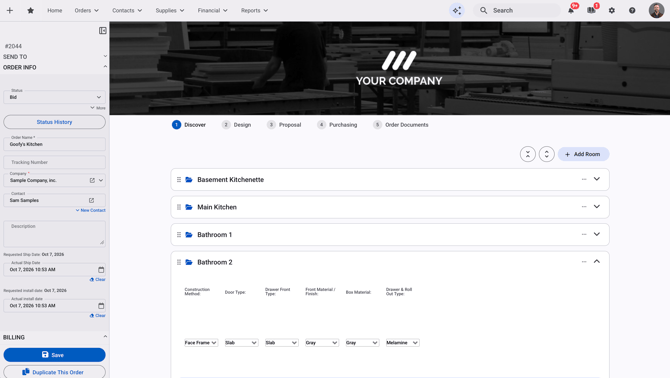The image size is (670, 378).
Task: Collapse the left sidebar panel icon
Action: point(103,30)
